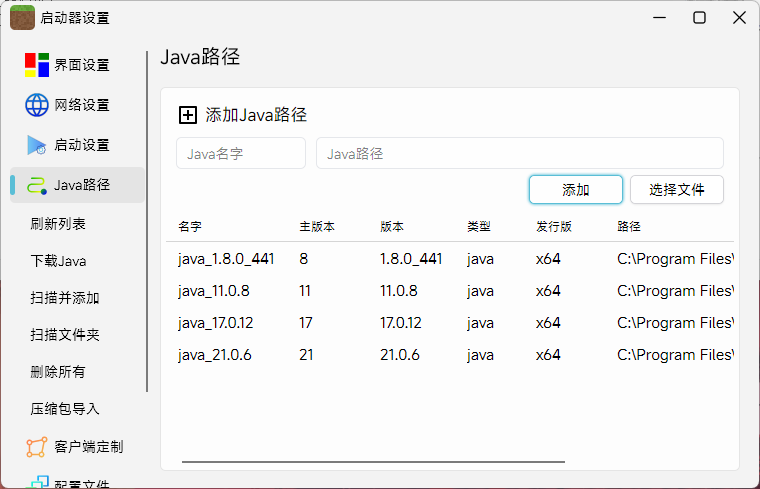Click into the Java路径 text field
760x489 pixels.
pos(519,154)
